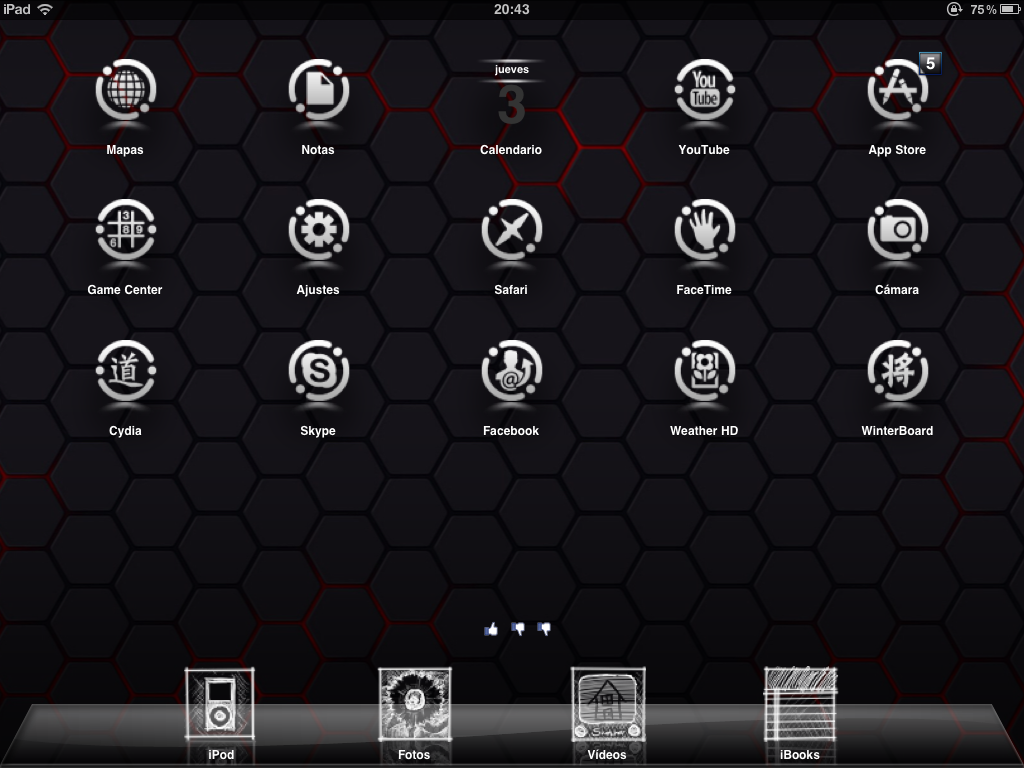Launch Vídeos from the dock

tap(607, 704)
